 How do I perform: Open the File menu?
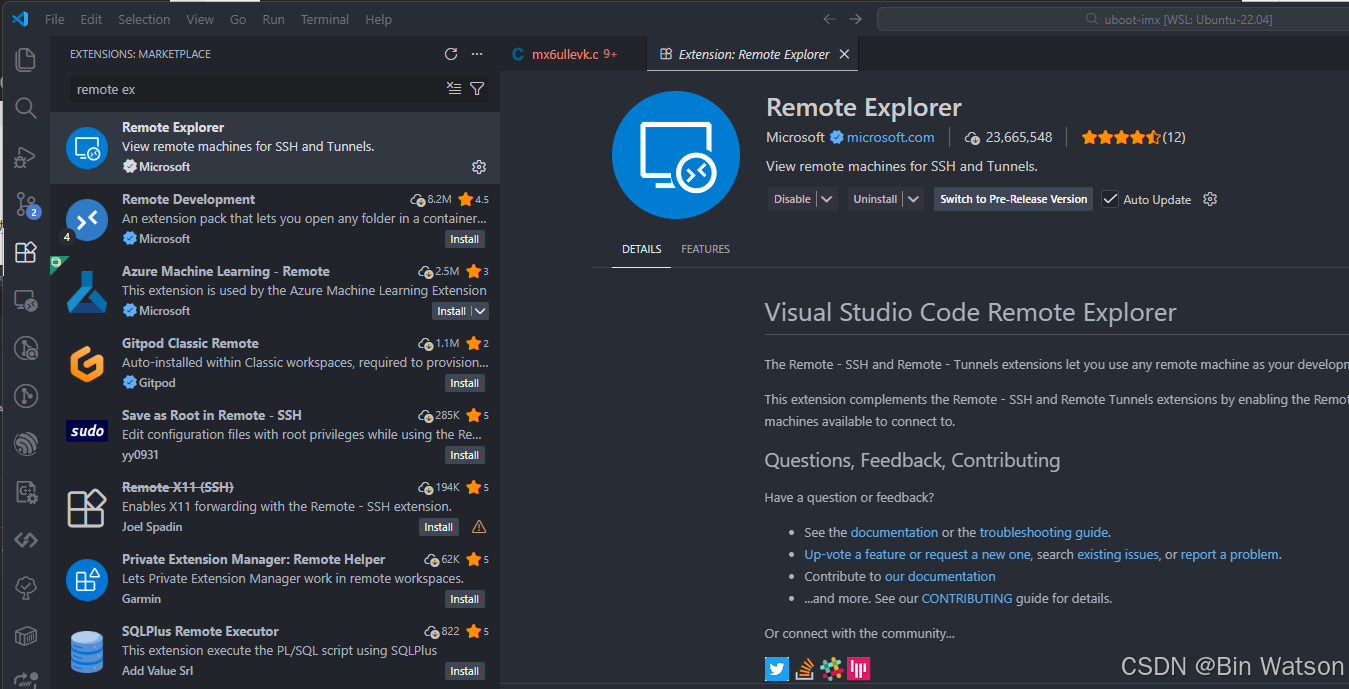(55, 19)
